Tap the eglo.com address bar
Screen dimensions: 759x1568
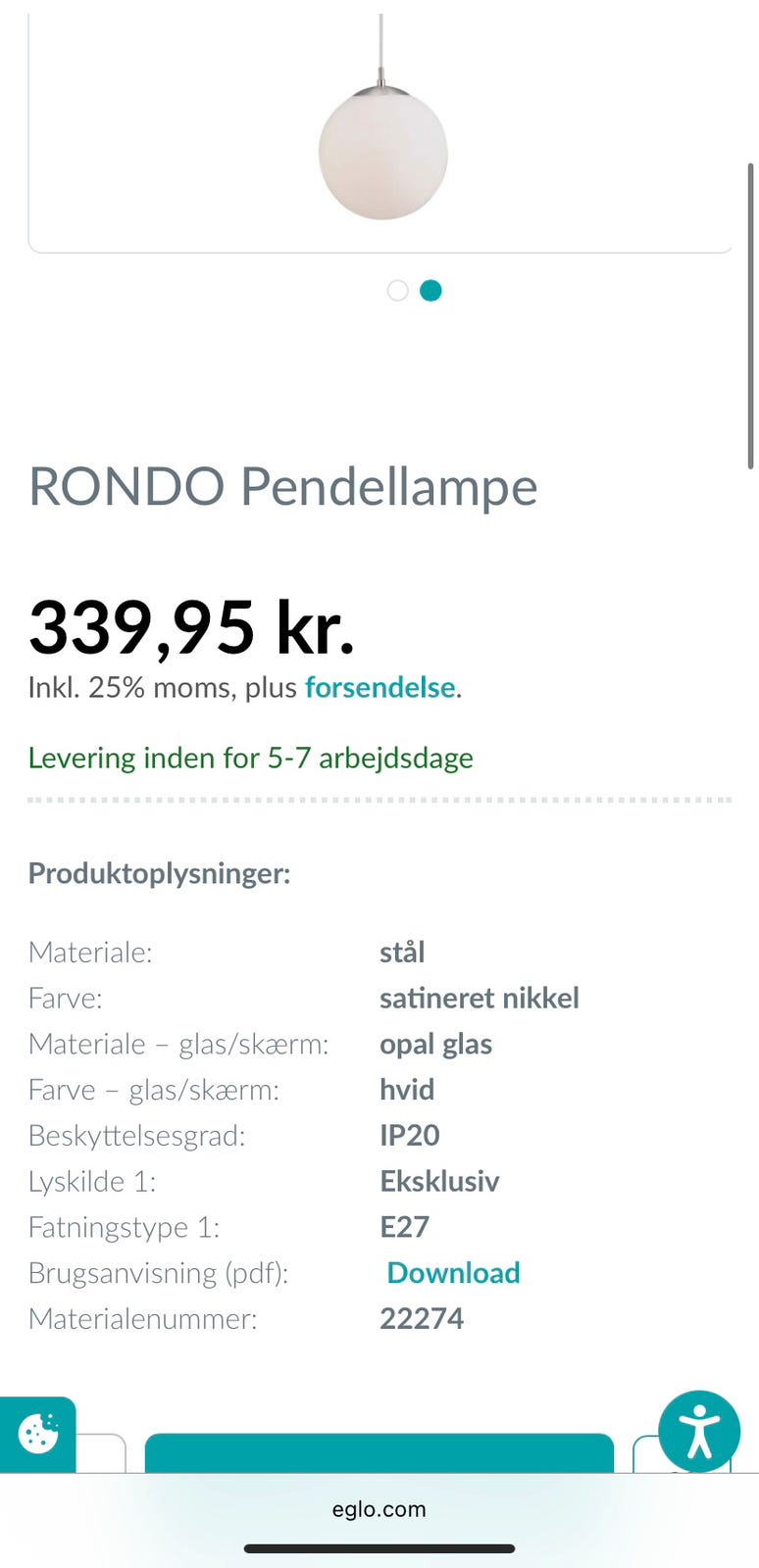tap(379, 1509)
